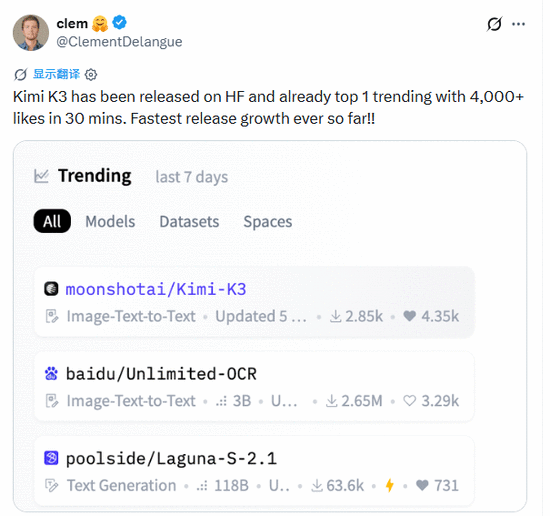
Task: Open the three-dot more options menu
Action: point(518,24)
